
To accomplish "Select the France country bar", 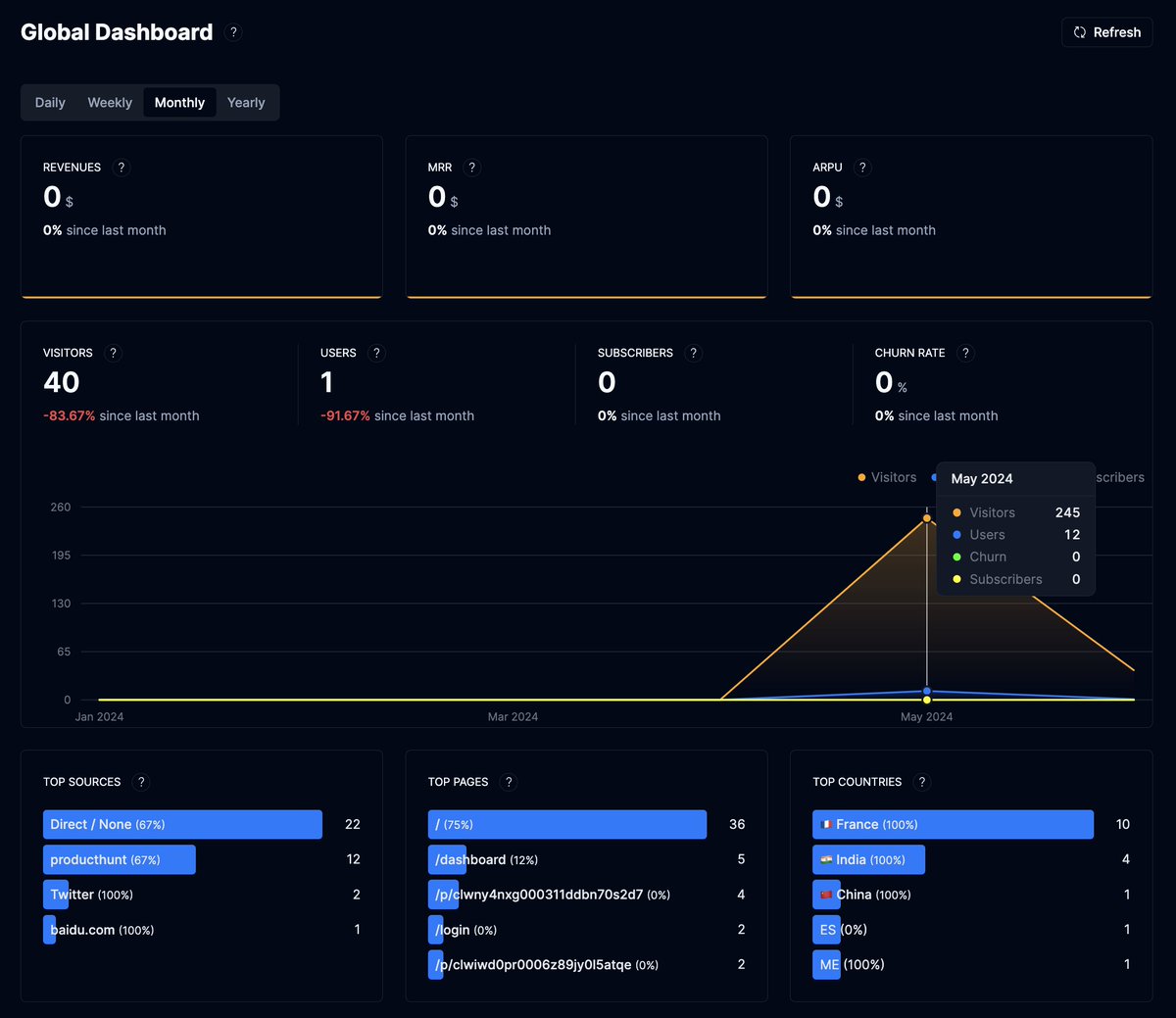I will click(953, 824).
